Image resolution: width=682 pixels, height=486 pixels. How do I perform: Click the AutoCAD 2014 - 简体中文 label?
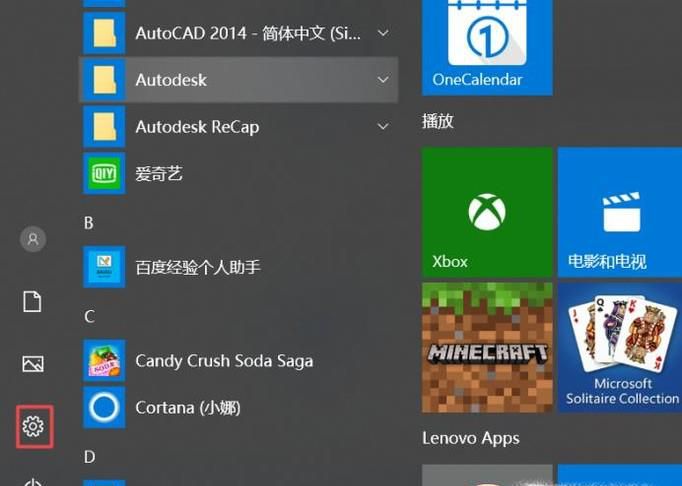click(x=248, y=33)
